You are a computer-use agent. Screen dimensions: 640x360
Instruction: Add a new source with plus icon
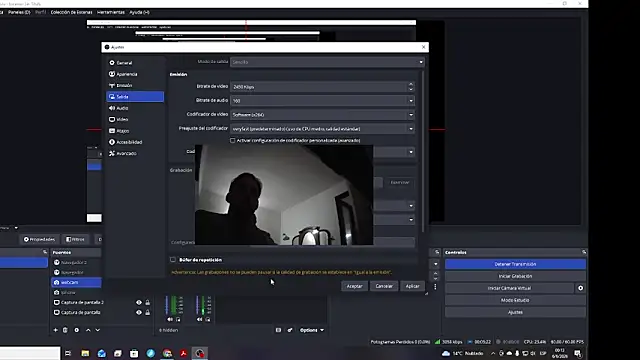tap(56, 330)
